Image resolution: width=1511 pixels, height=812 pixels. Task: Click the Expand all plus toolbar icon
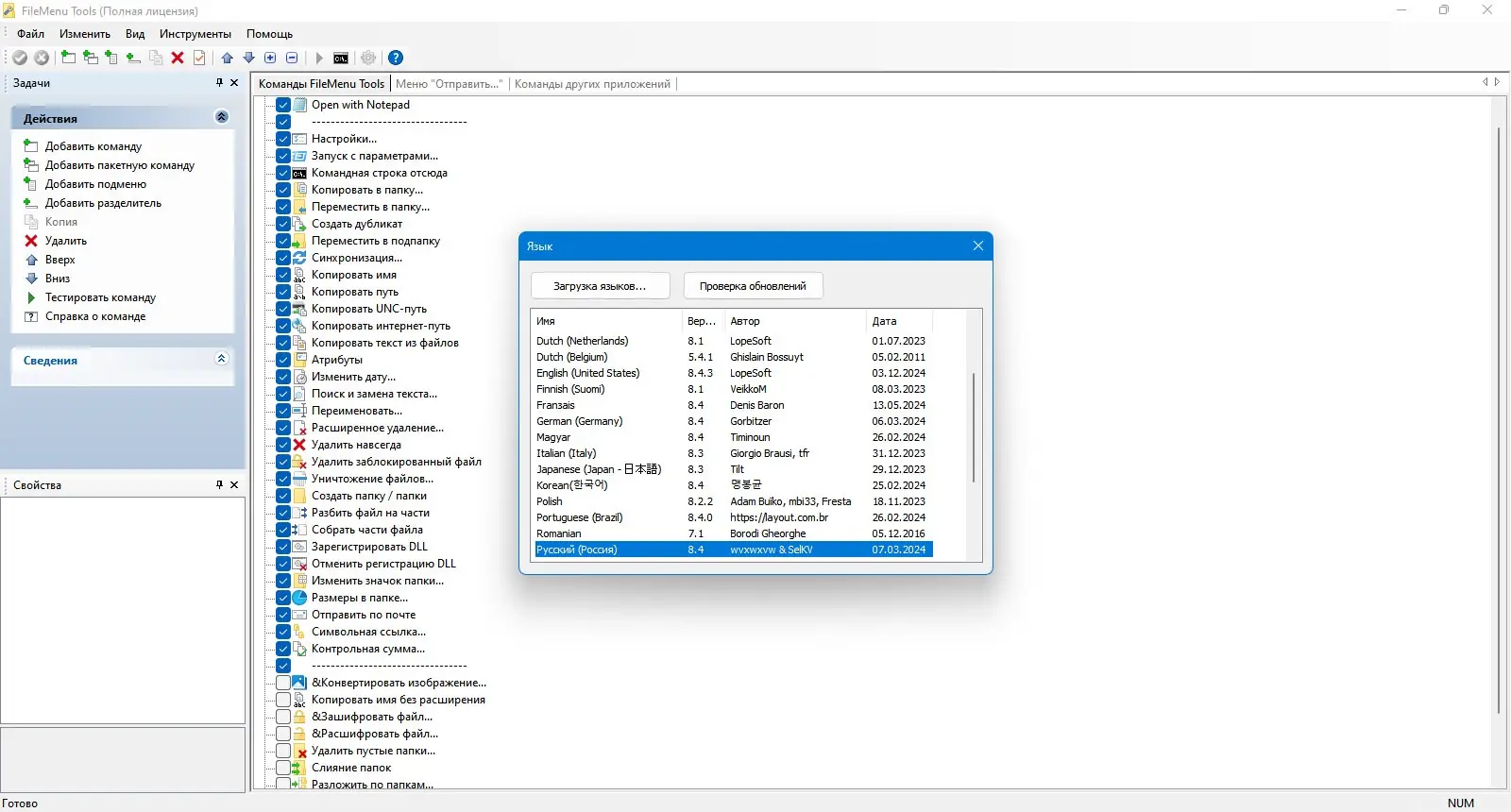[270, 58]
